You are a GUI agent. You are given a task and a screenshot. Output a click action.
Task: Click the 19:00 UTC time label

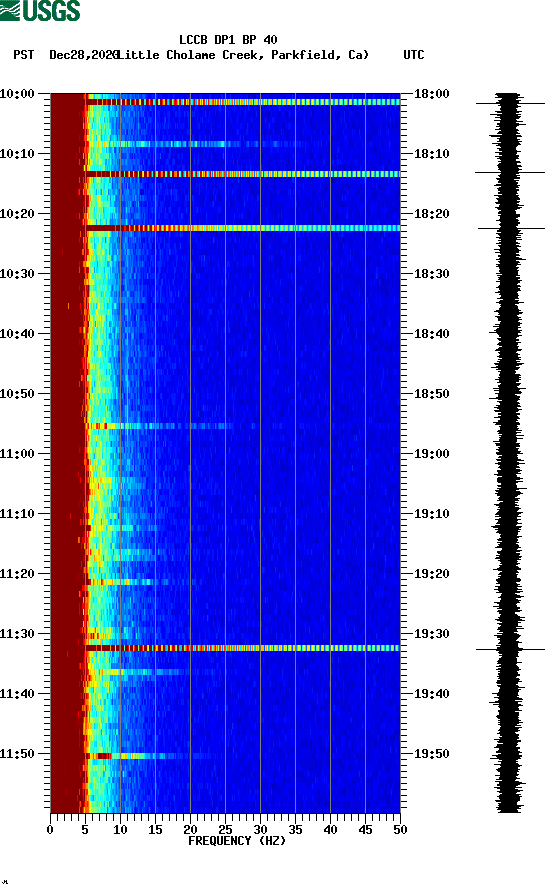click(x=432, y=454)
